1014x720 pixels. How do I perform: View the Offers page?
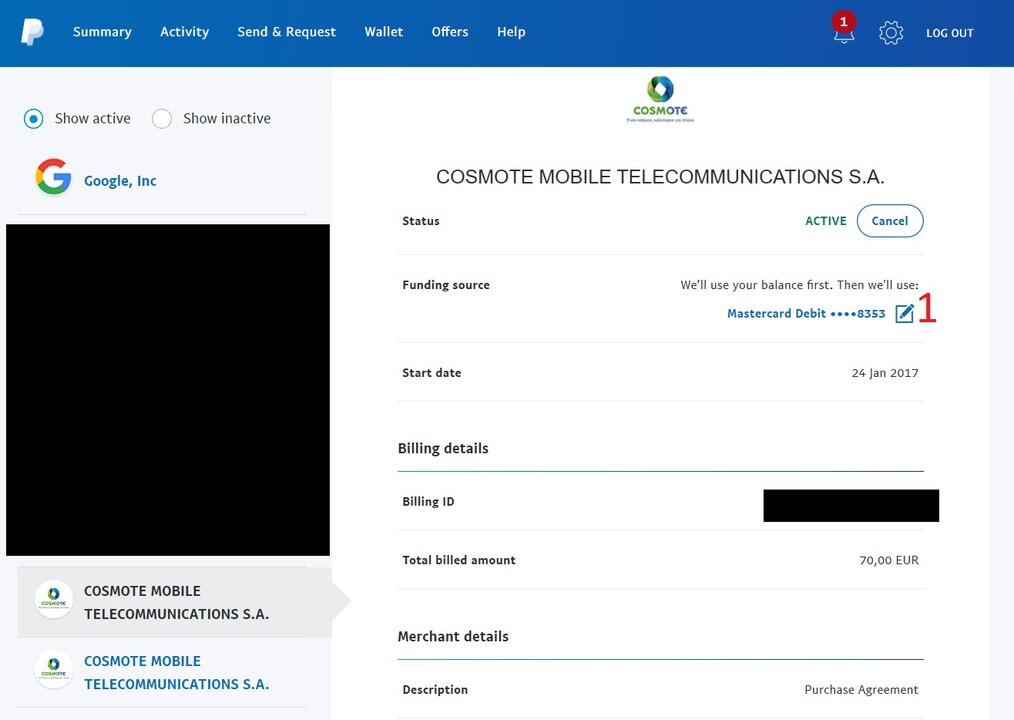[x=449, y=32]
